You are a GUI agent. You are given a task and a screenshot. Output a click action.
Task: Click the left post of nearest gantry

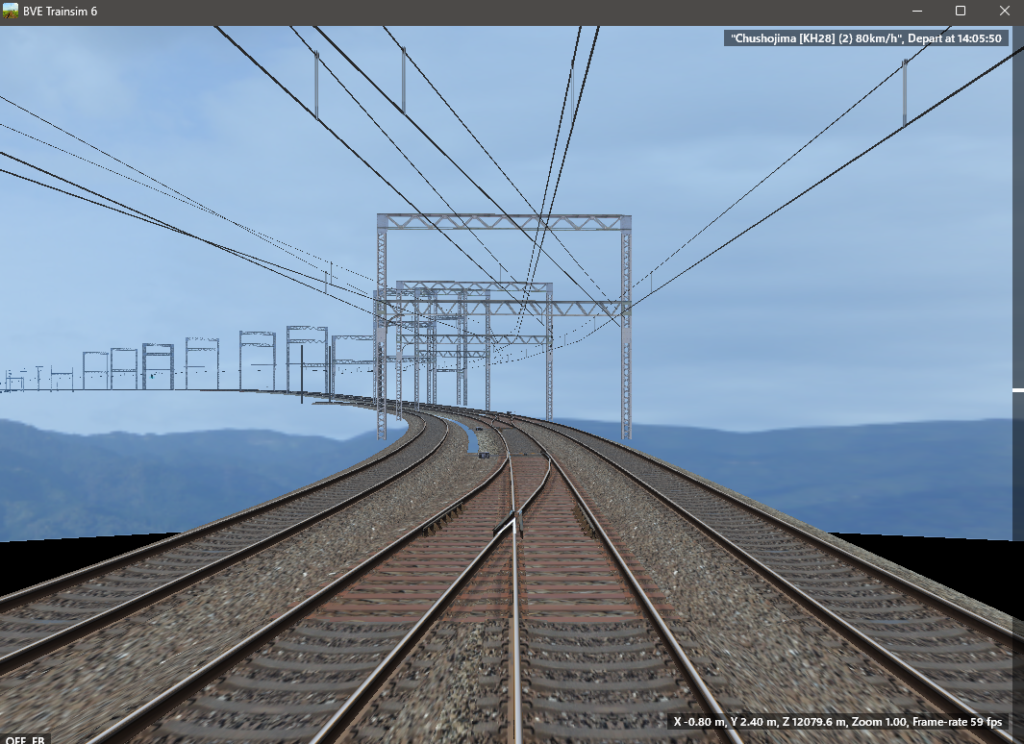(381, 330)
